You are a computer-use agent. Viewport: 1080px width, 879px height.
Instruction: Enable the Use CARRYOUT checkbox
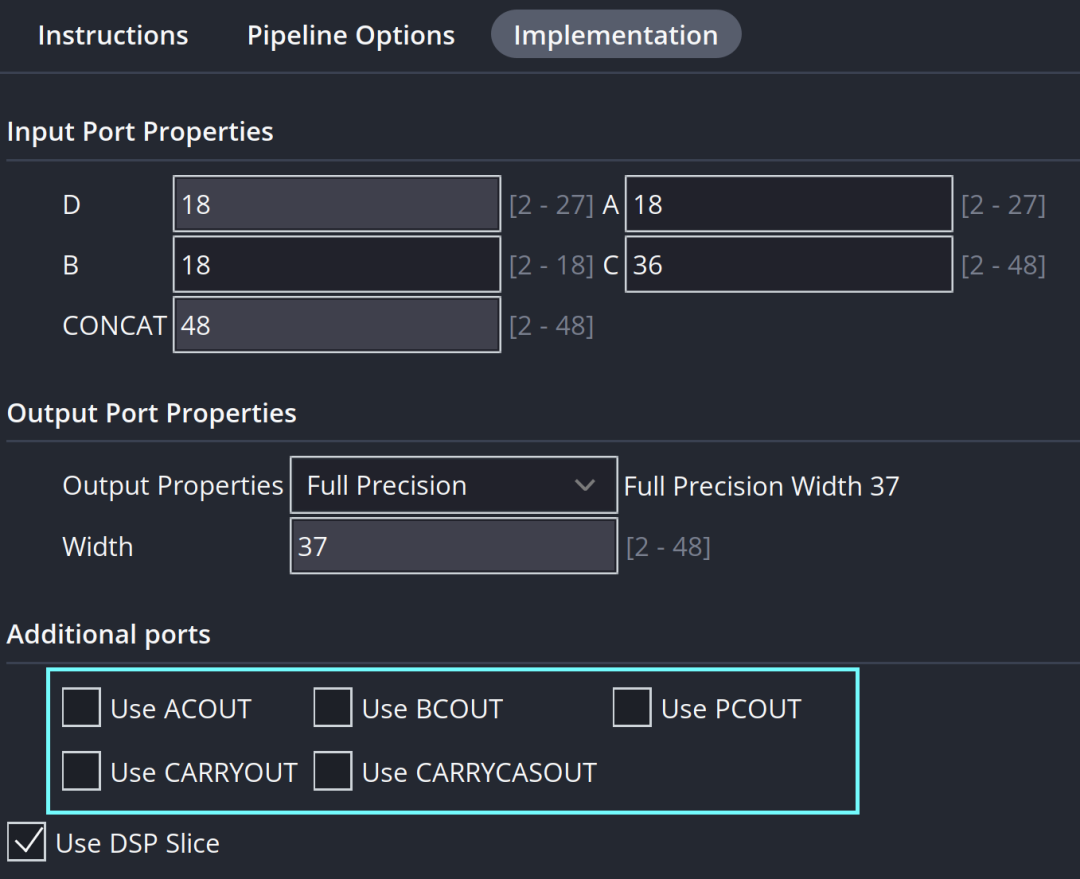pos(82,772)
